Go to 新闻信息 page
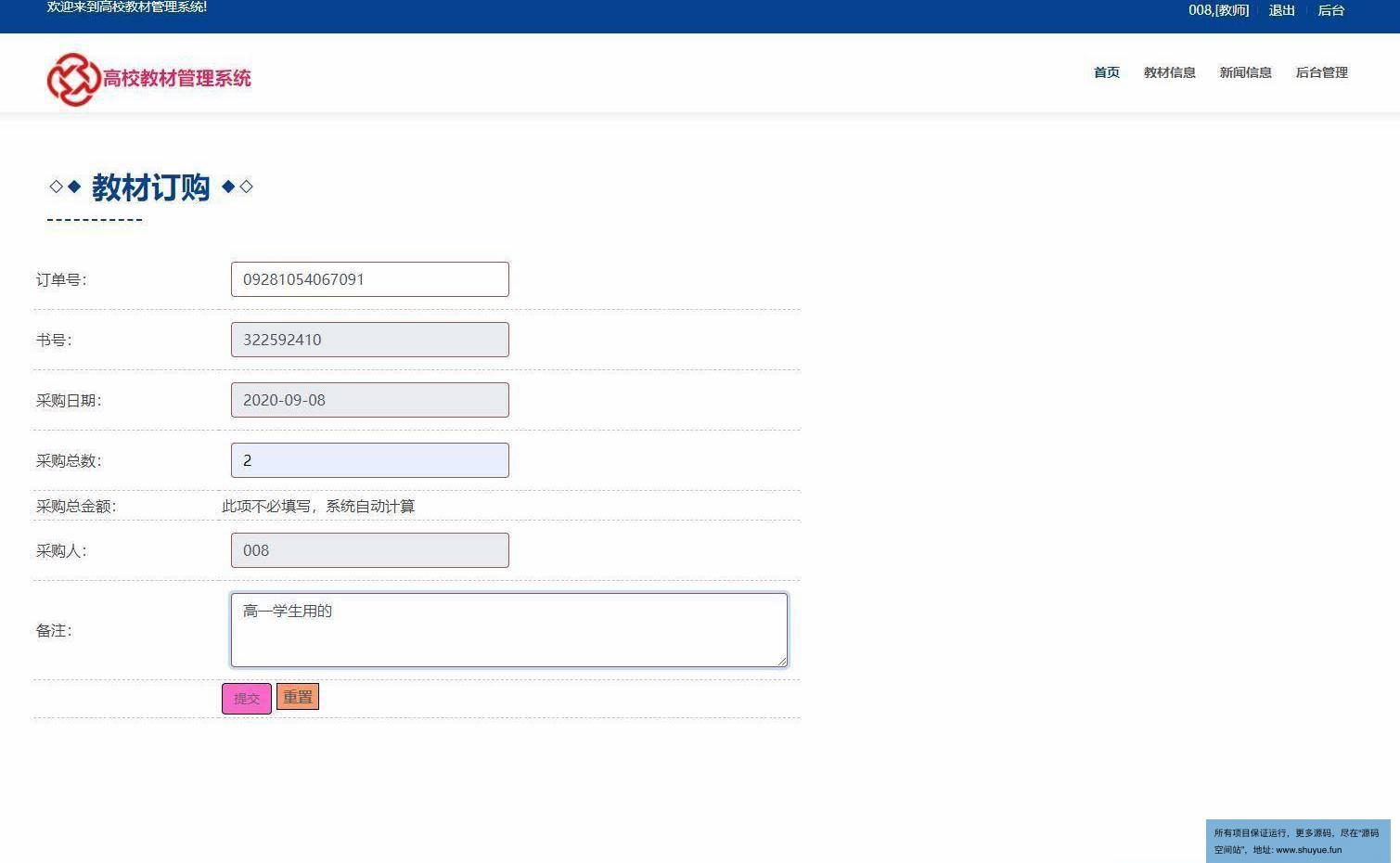Viewport: 1400px width, 863px height. click(1245, 72)
